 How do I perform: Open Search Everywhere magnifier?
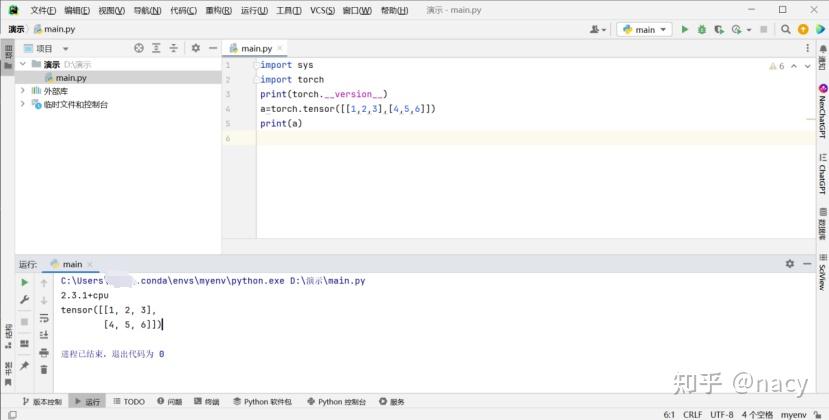(x=786, y=30)
